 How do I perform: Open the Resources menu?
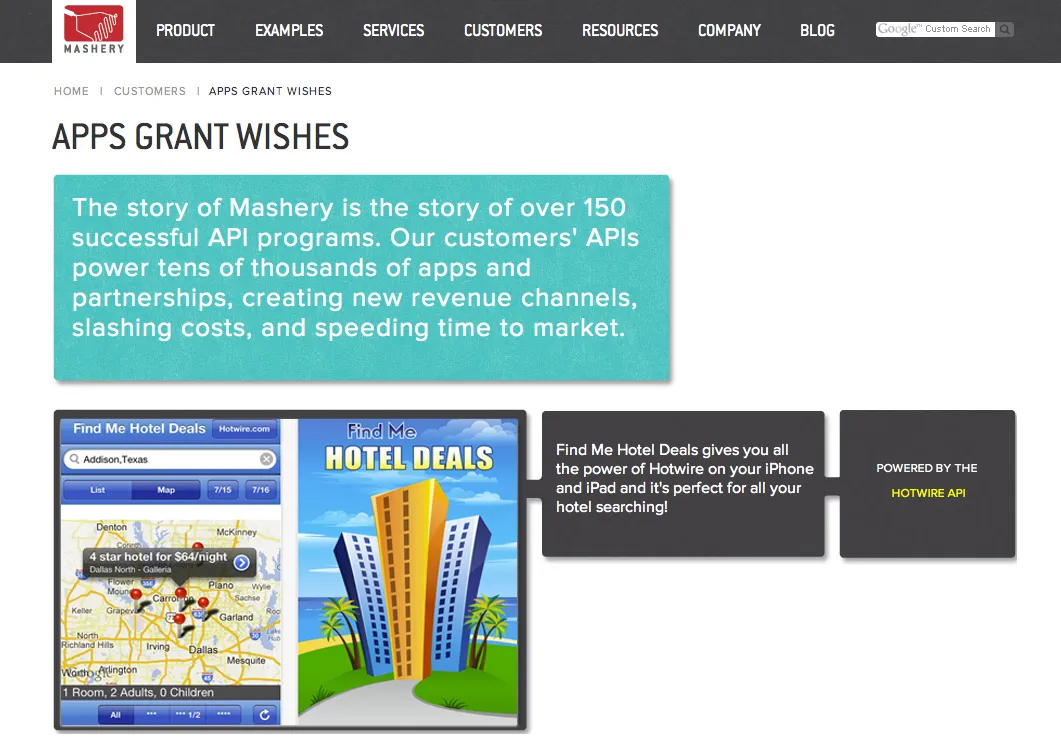pyautogui.click(x=620, y=30)
